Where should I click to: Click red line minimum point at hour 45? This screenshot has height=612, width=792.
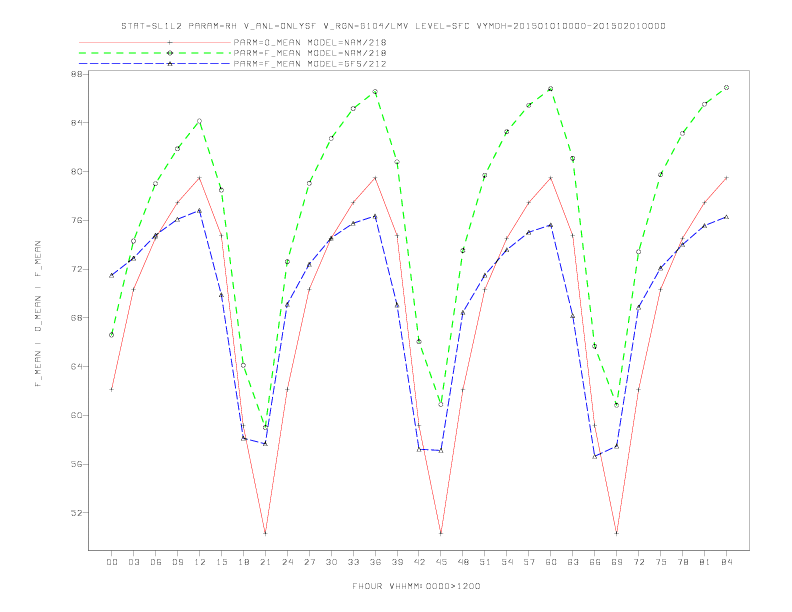tap(441, 533)
